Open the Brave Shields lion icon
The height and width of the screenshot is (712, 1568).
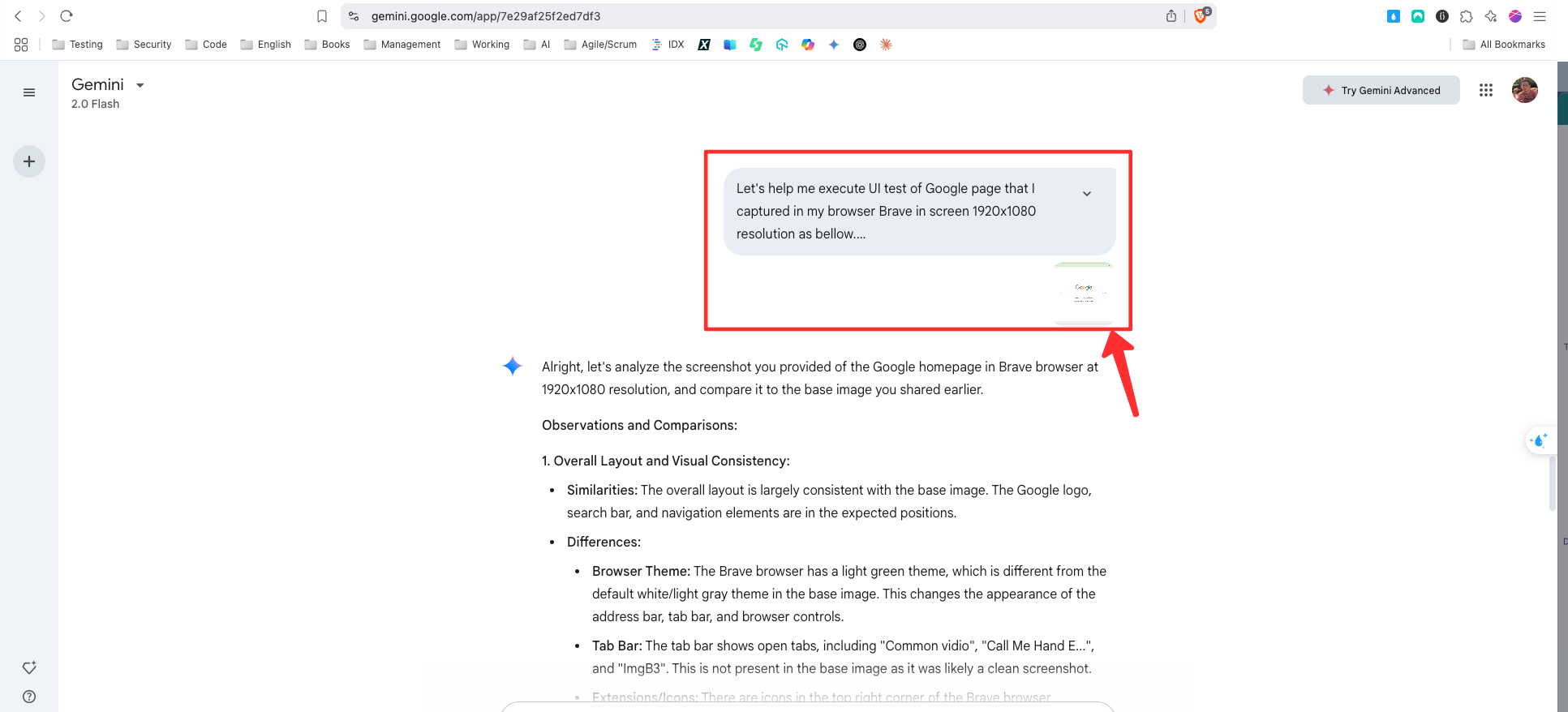tap(1201, 16)
